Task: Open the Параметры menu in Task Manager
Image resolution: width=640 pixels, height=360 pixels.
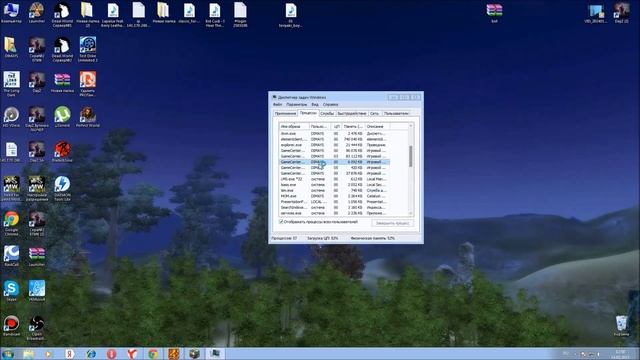Action: tap(296, 104)
